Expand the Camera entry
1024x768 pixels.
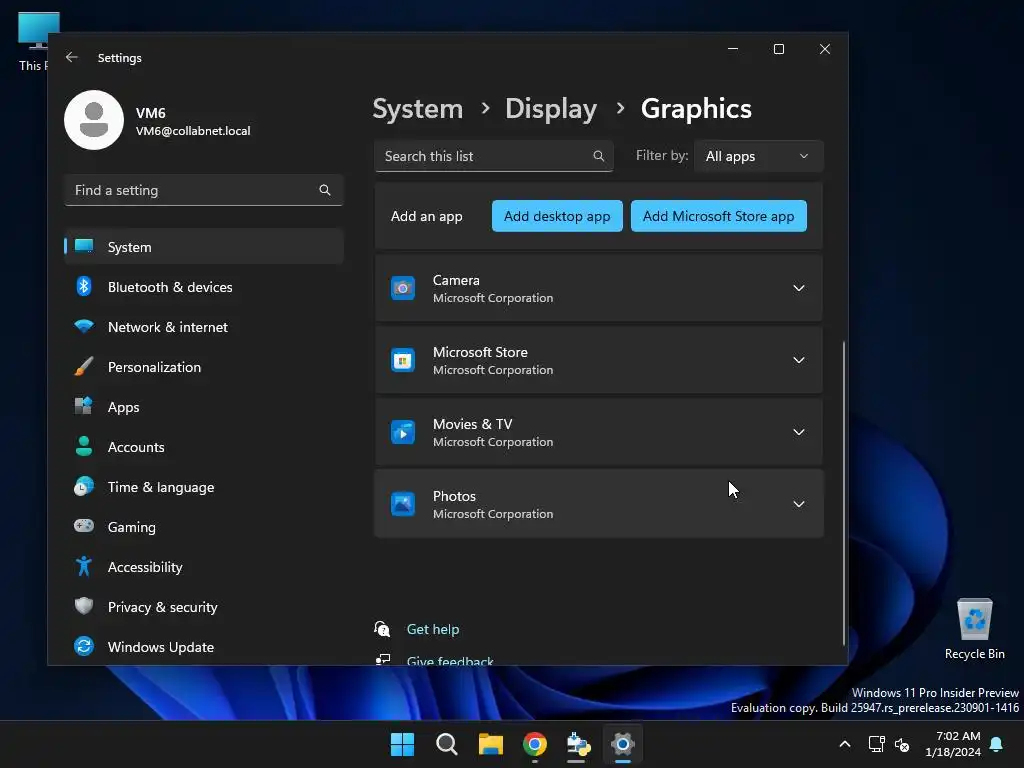pyautogui.click(x=798, y=288)
